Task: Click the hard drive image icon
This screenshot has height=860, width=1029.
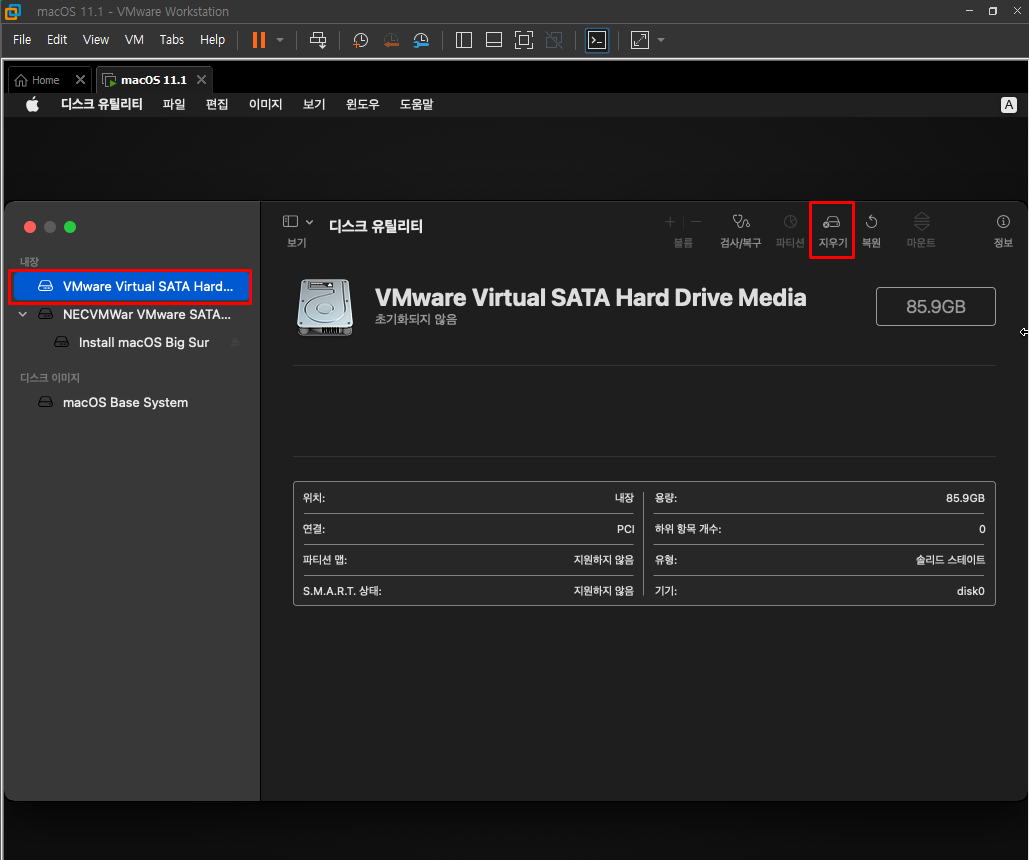Action: (325, 307)
